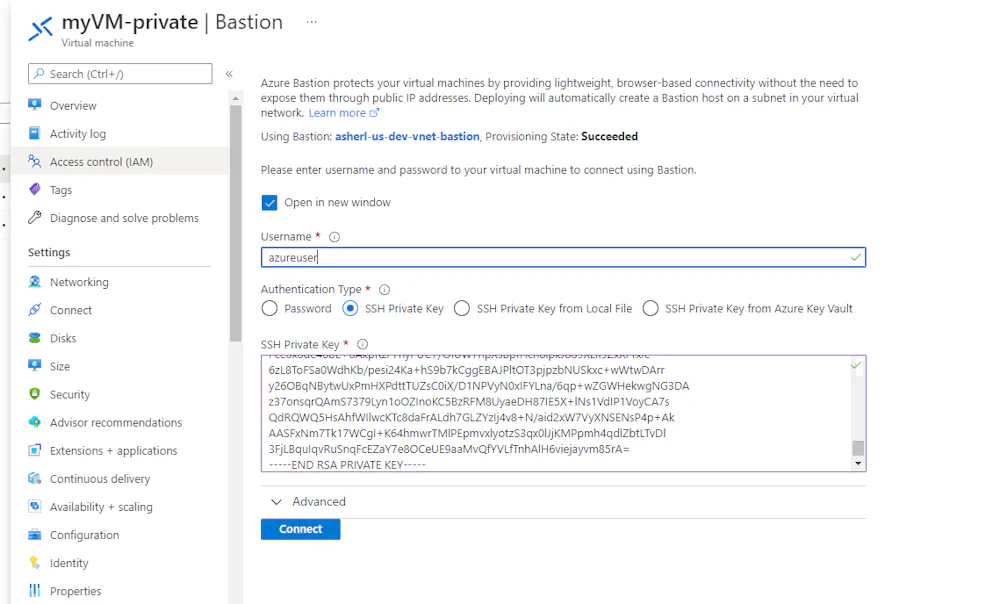1000x604 pixels.
Task: Collapse the sidebar menu with chevron
Action: 229,74
